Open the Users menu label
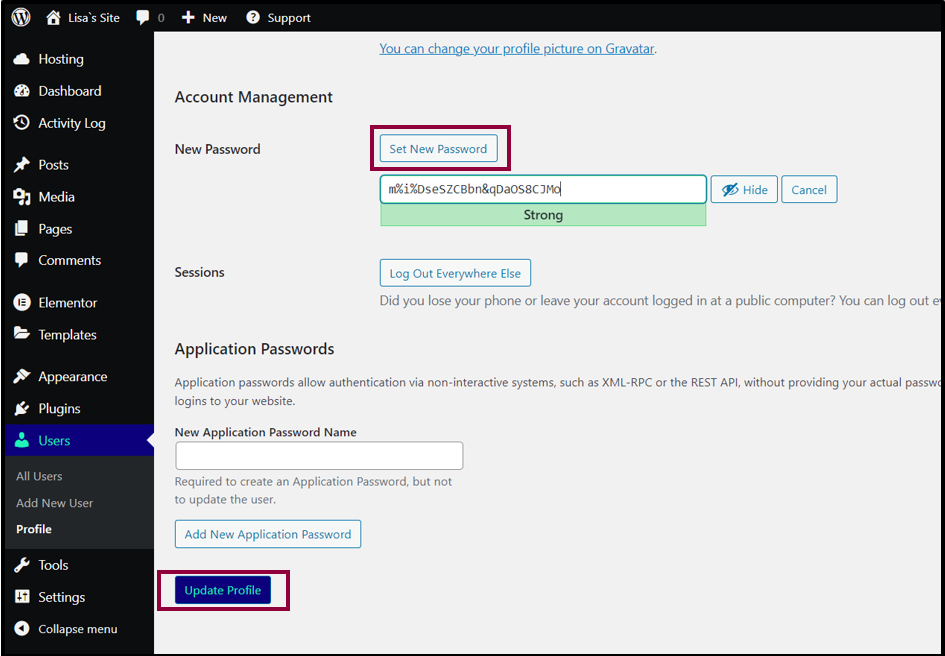 tap(54, 441)
